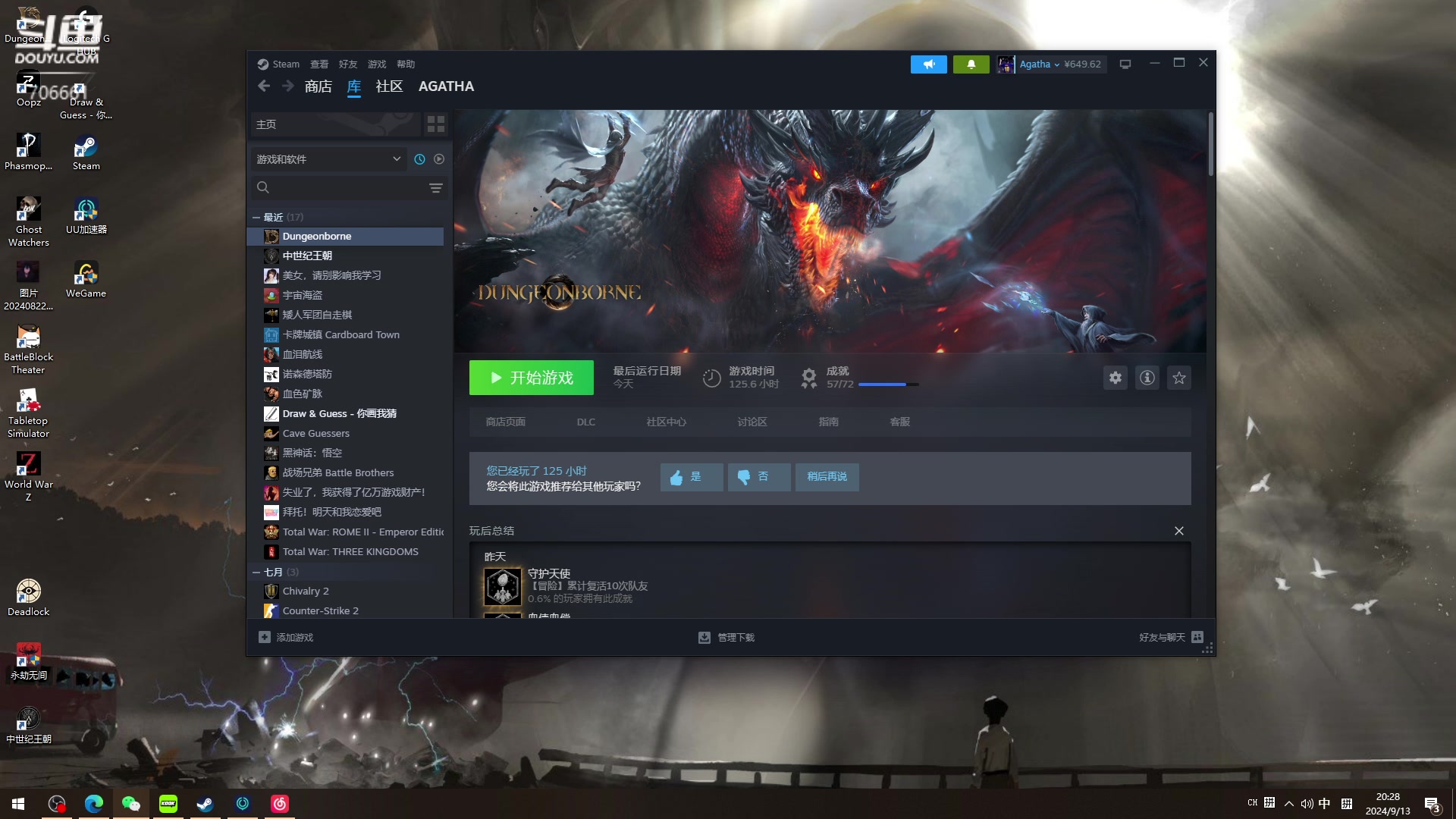Open Microsoft Edge from the taskbar
Image resolution: width=1456 pixels, height=819 pixels.
tap(94, 804)
